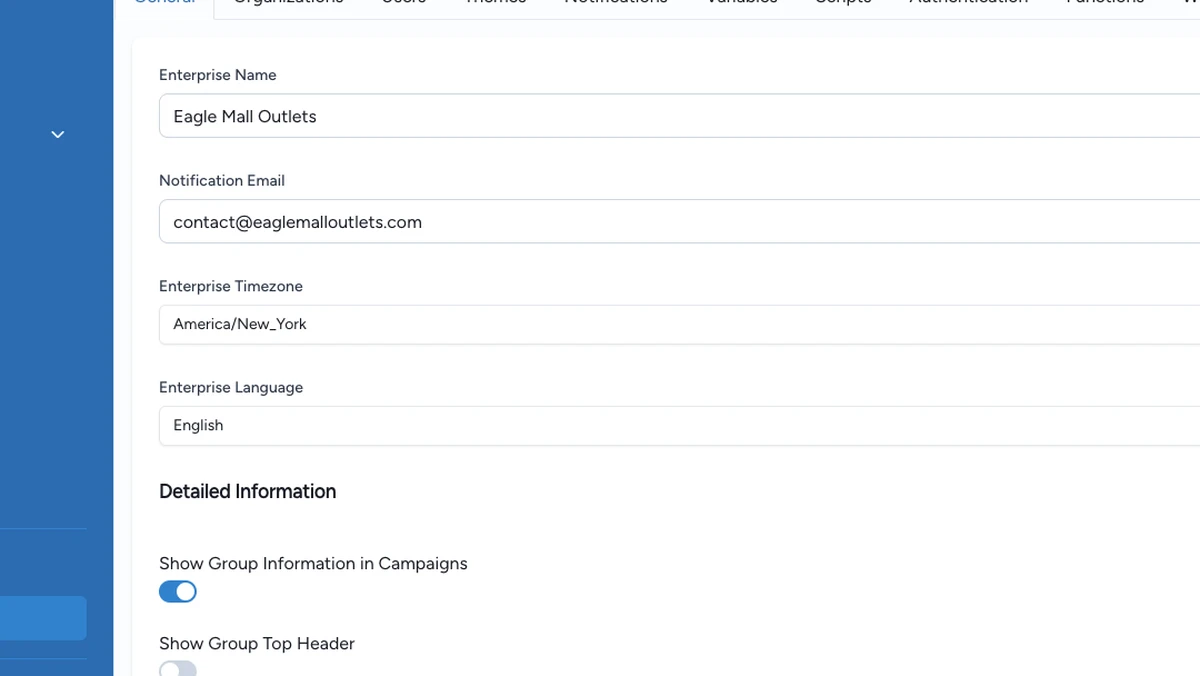The image size is (1200, 676).
Task: Enable Show Group Top Header toggle
Action: coord(178,669)
